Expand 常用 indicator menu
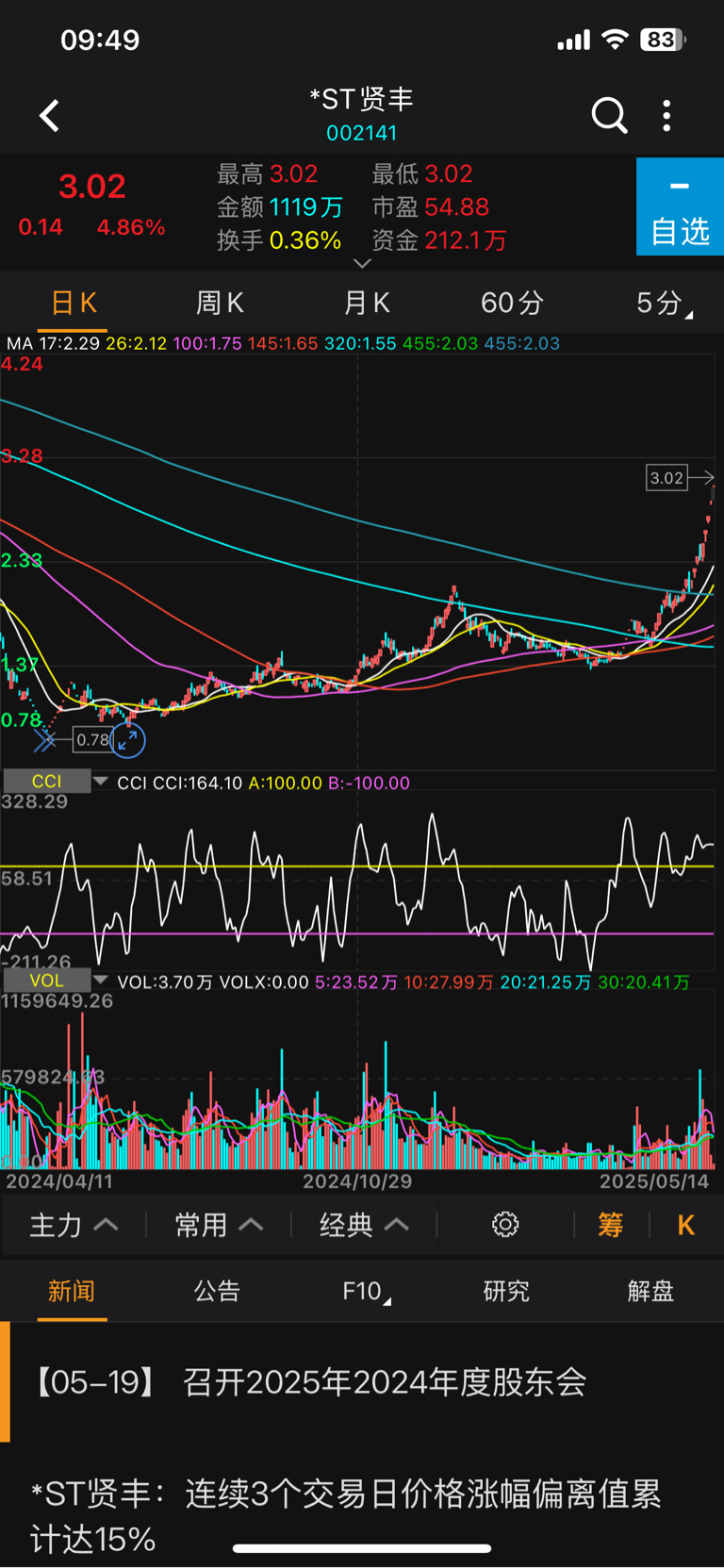Image resolution: width=724 pixels, height=1568 pixels. click(x=219, y=1225)
